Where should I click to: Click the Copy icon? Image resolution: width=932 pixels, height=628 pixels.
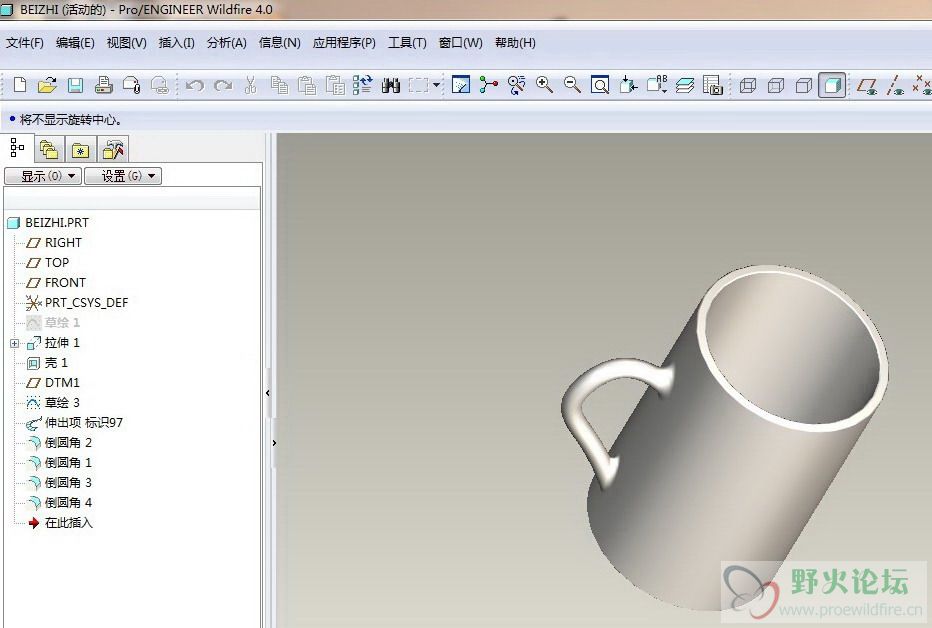pos(279,85)
